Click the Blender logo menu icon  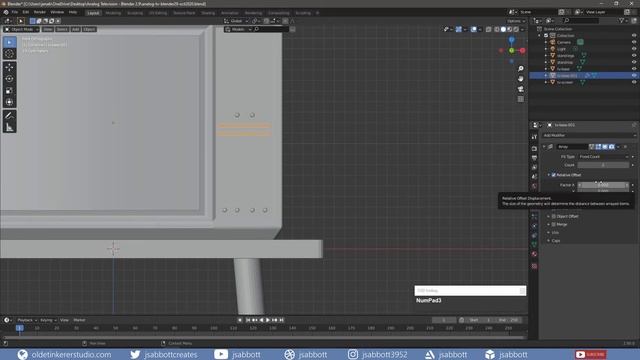tap(6, 12)
